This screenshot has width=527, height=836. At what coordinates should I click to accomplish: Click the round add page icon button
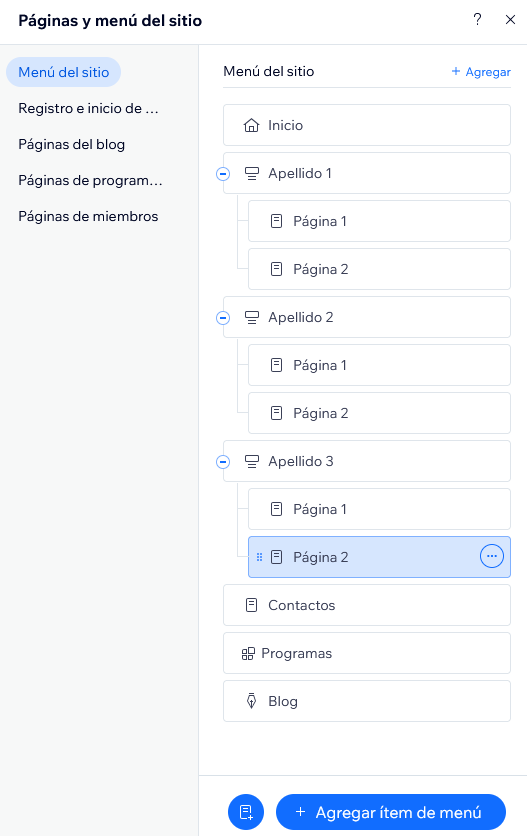(x=246, y=812)
